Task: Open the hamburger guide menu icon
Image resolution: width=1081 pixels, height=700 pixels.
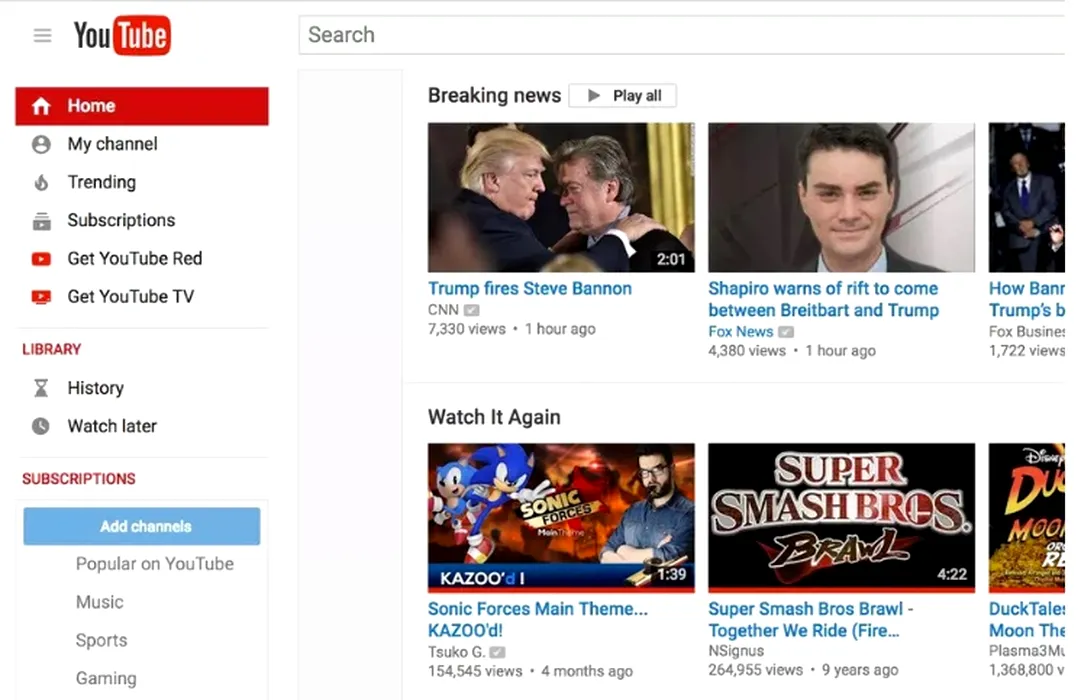Action: click(42, 35)
